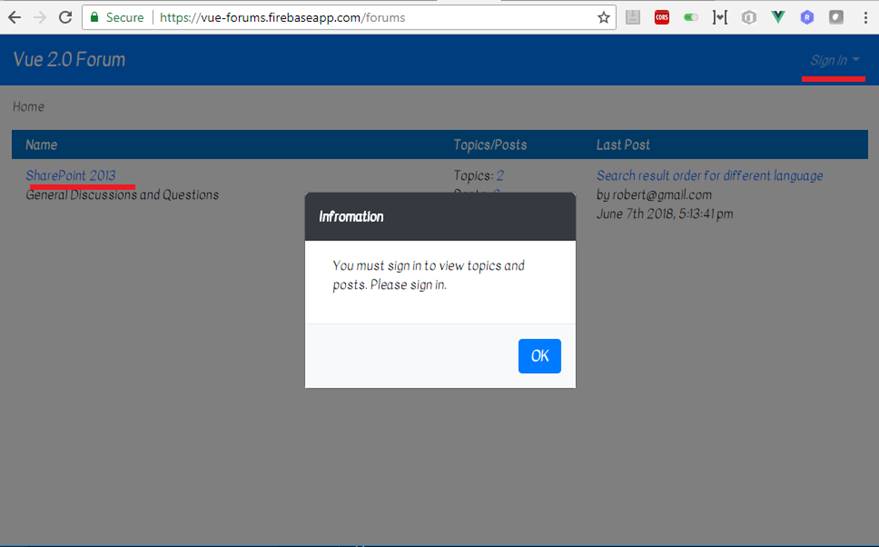Go back with the browser back arrow
879x547 pixels.
coord(15,17)
